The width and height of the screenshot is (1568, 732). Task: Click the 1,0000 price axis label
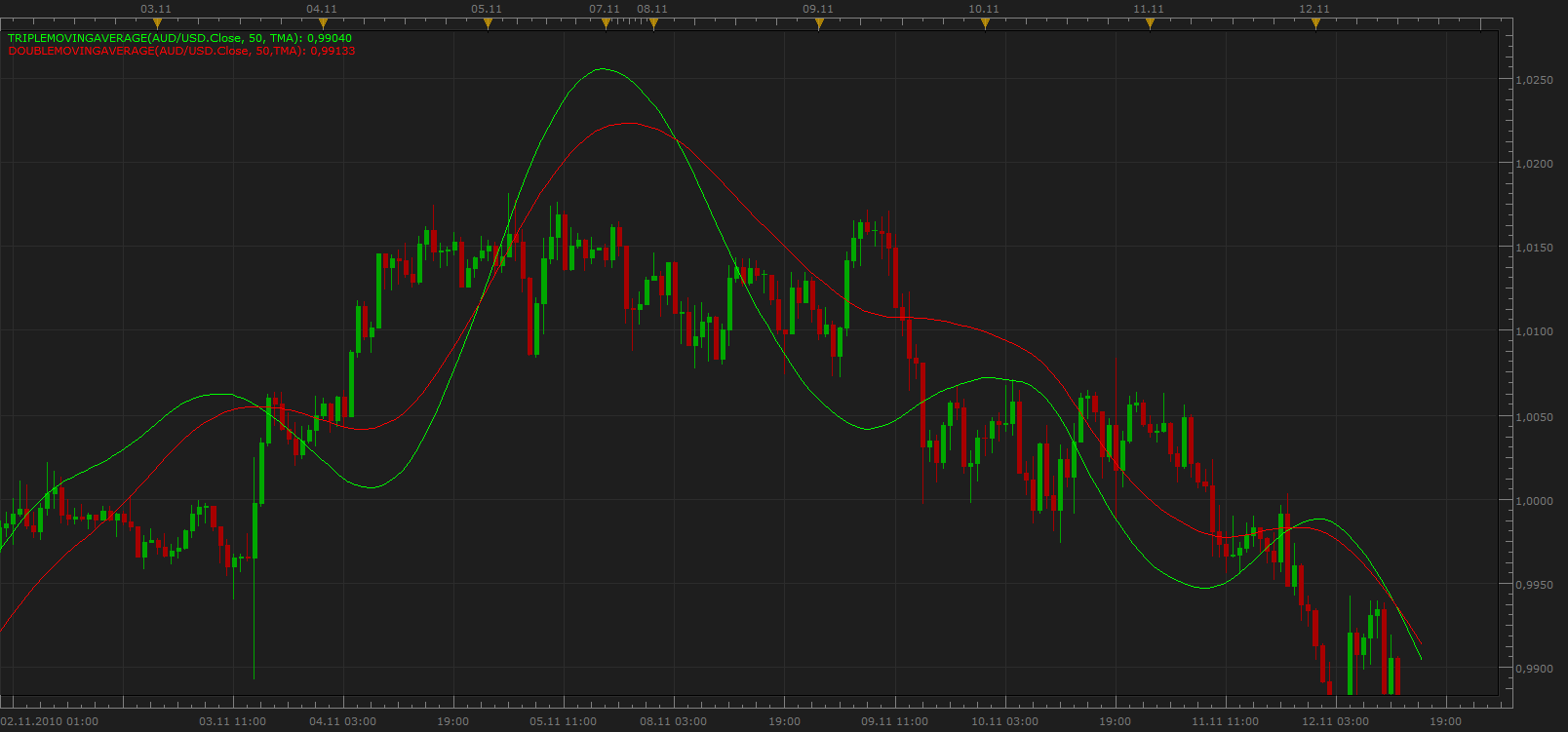(1534, 501)
